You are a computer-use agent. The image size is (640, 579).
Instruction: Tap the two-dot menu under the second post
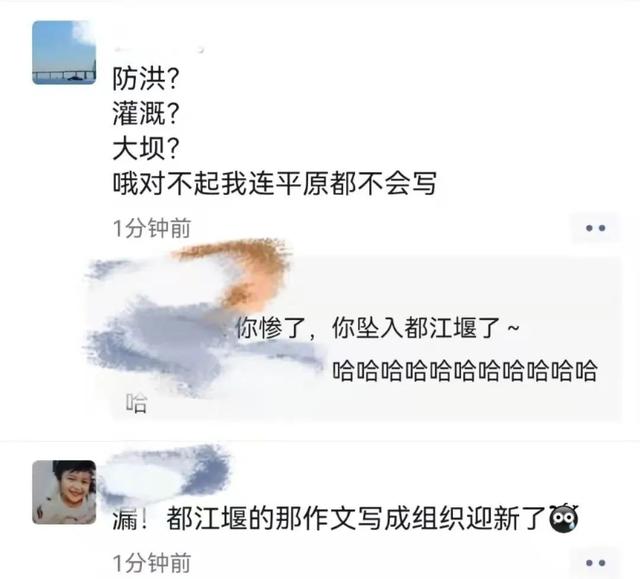596,563
